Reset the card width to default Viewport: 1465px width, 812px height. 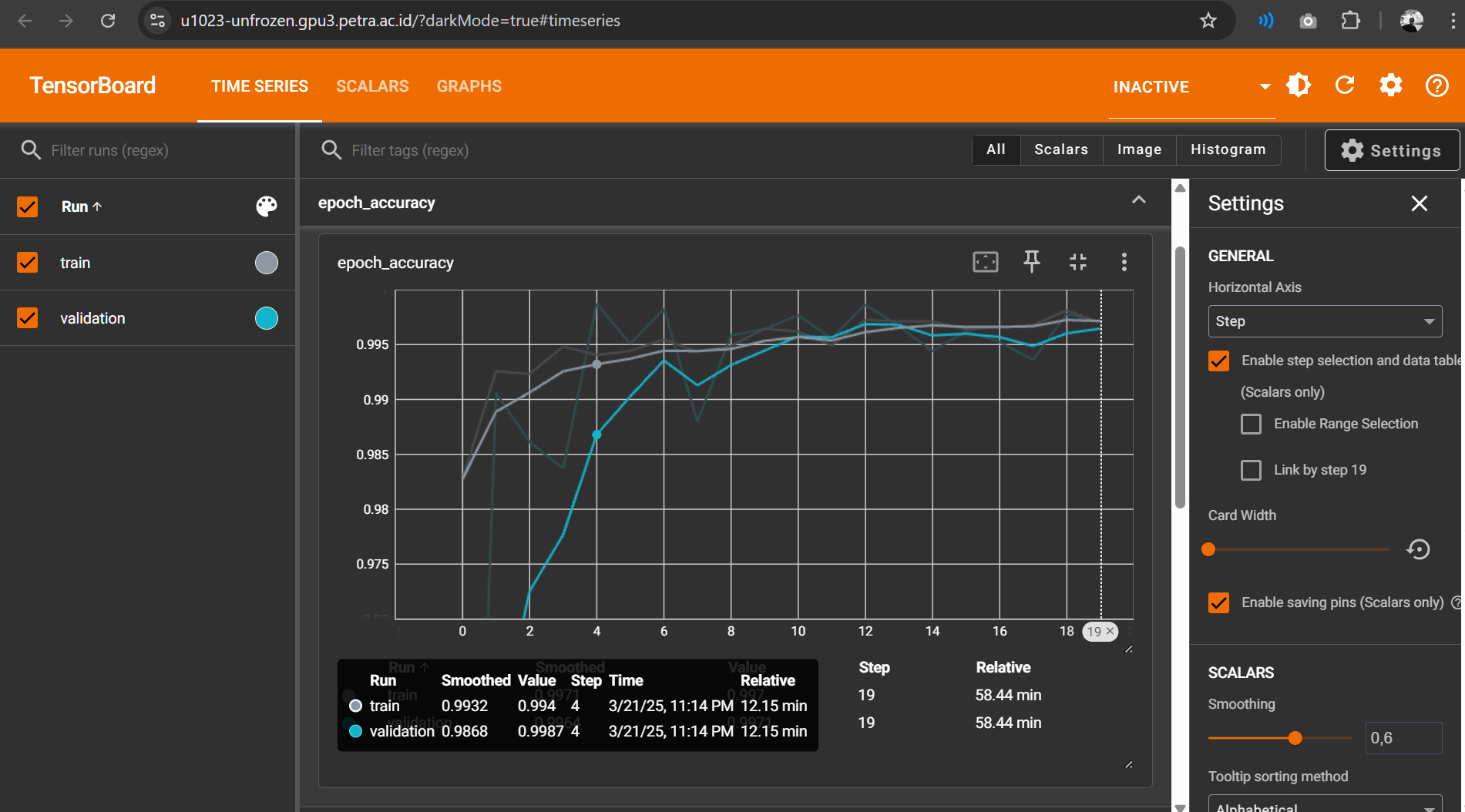pos(1418,549)
